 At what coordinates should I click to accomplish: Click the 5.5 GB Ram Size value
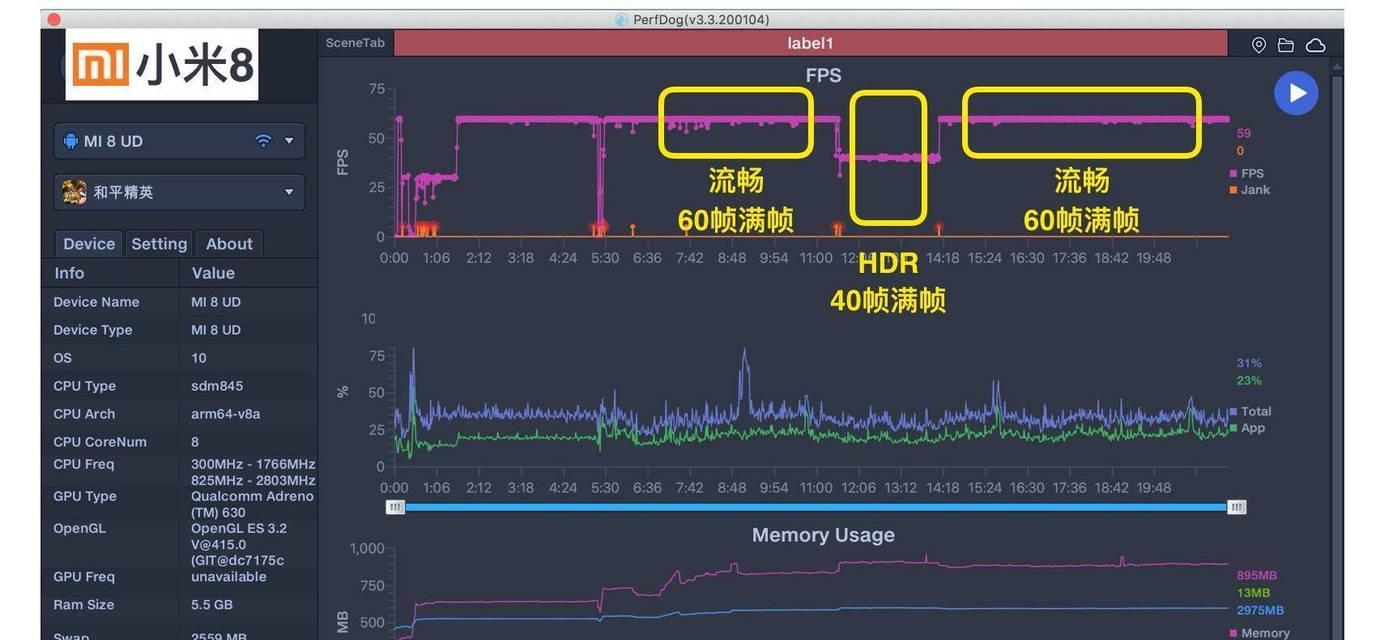tap(211, 605)
